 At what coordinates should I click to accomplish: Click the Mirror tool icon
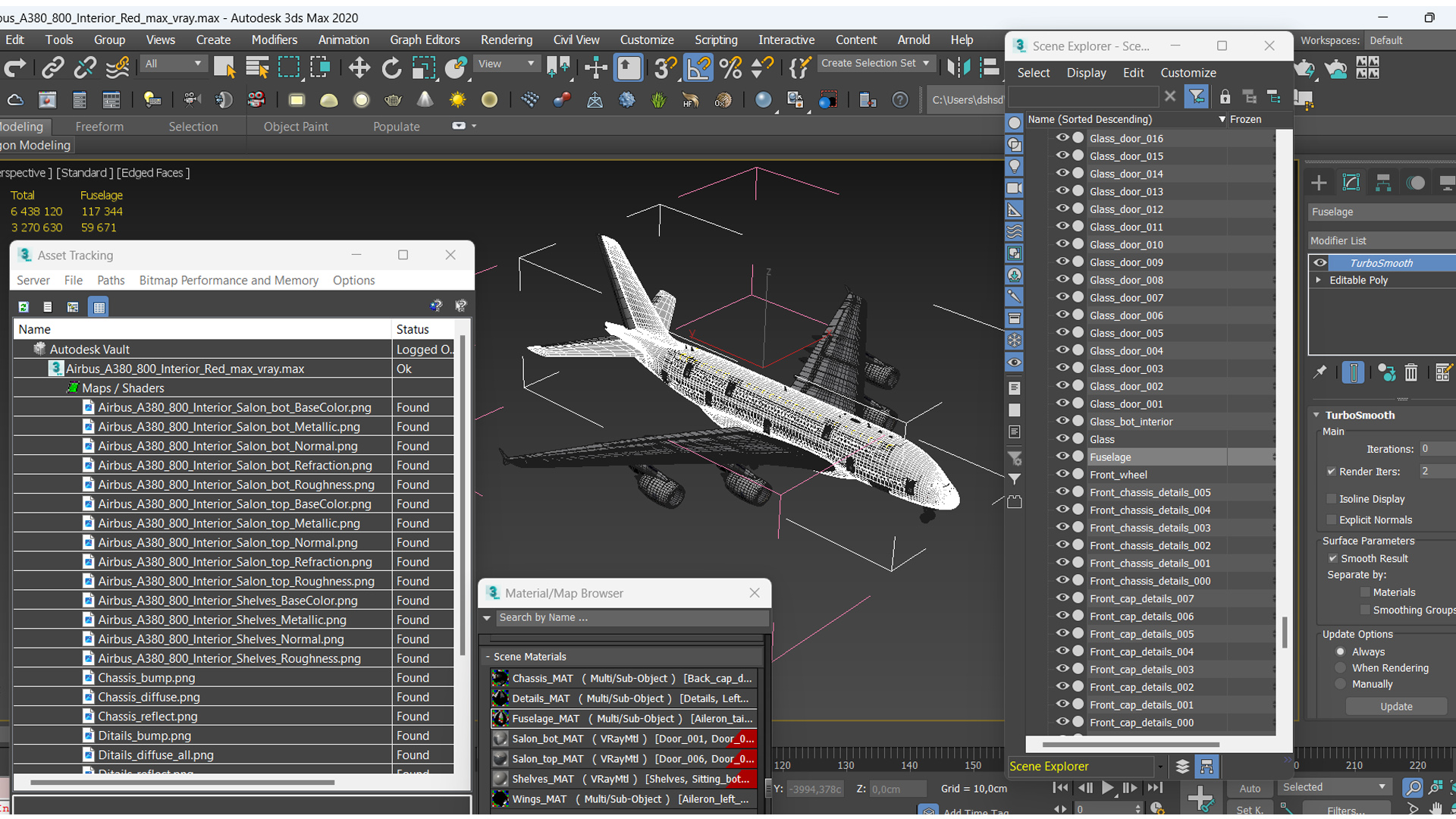point(959,68)
